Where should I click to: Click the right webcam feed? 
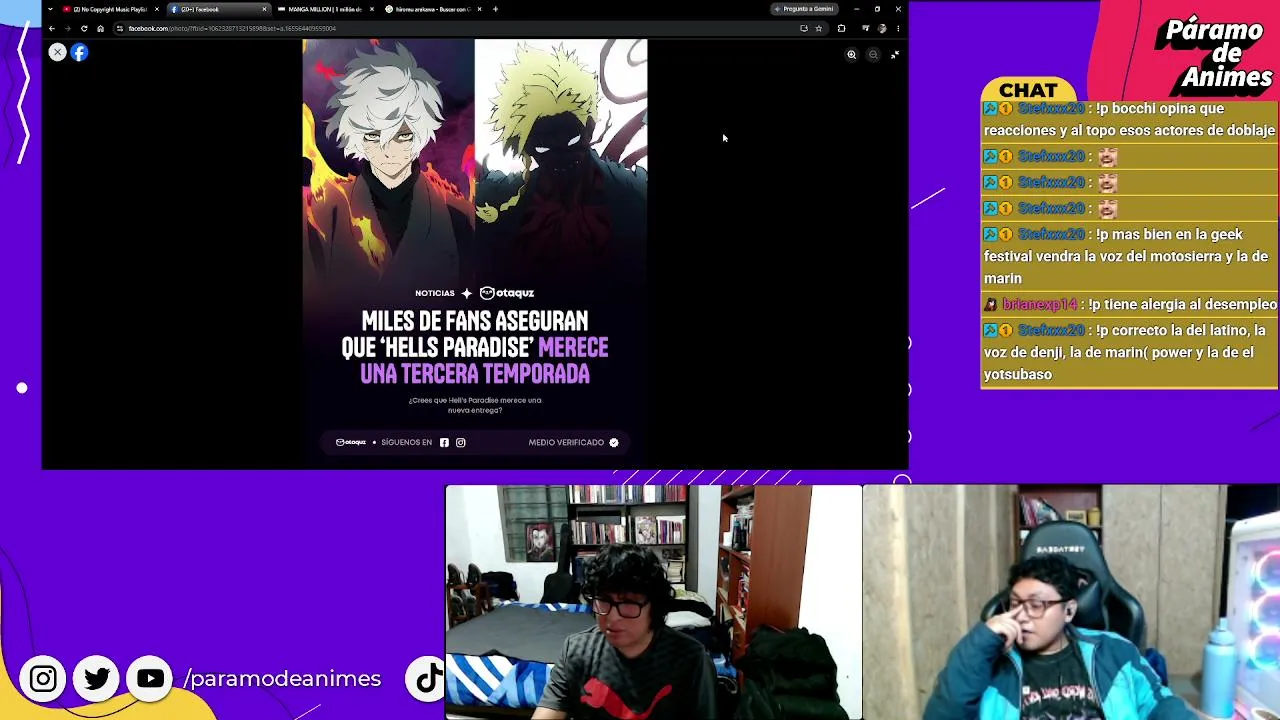[1071, 603]
